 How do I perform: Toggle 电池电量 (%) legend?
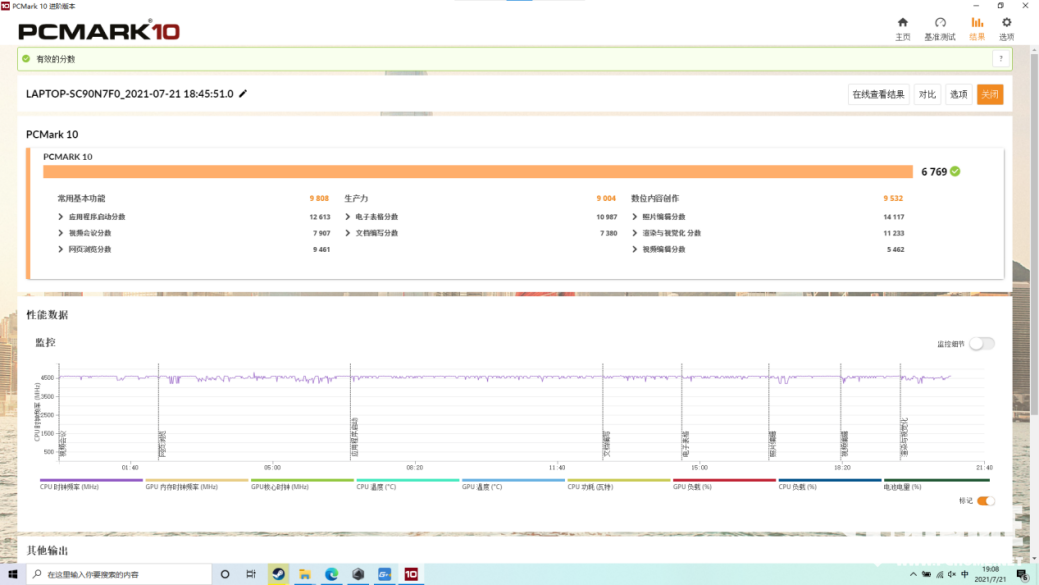click(x=936, y=484)
